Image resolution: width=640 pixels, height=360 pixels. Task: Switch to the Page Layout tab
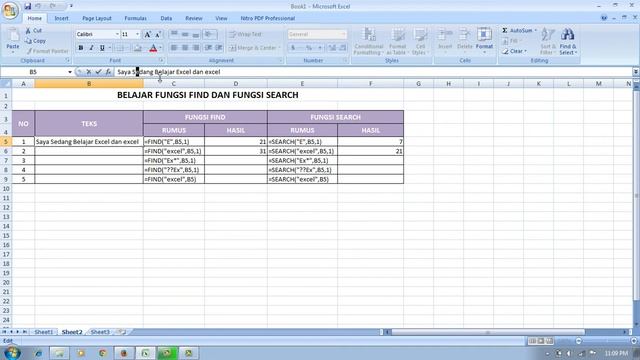click(x=97, y=18)
